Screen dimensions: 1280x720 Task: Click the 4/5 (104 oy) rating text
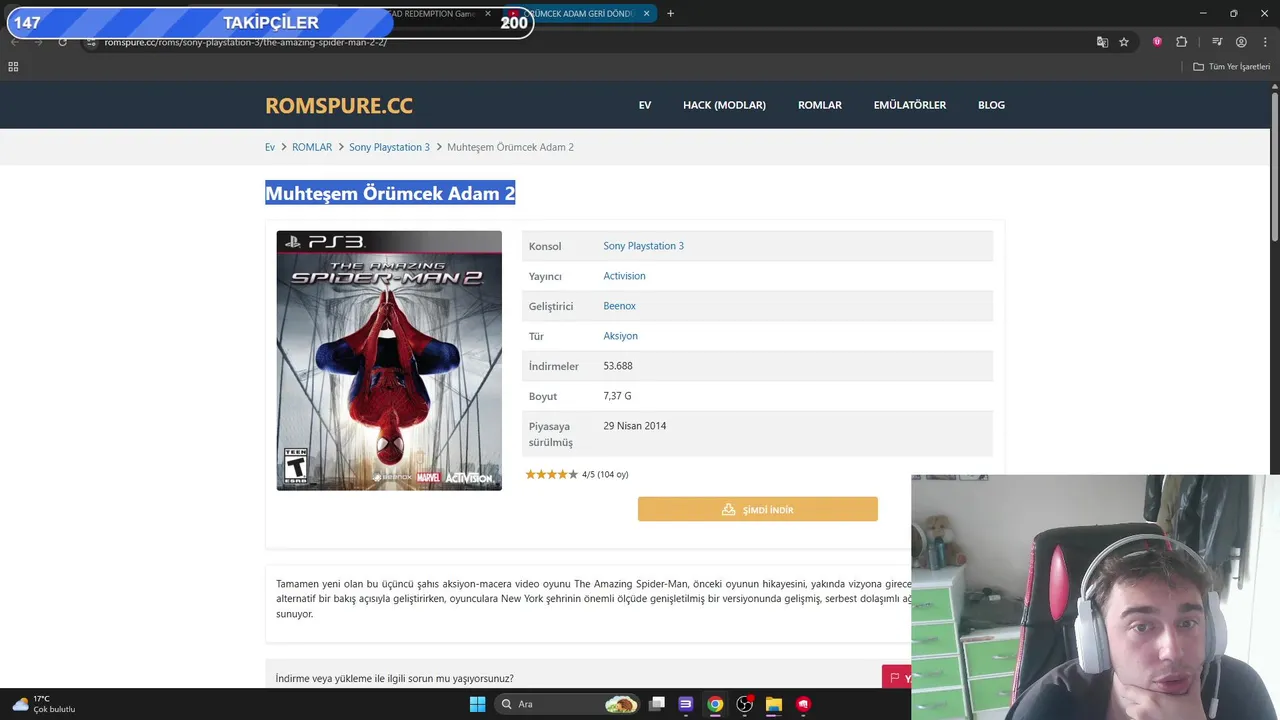(x=605, y=474)
